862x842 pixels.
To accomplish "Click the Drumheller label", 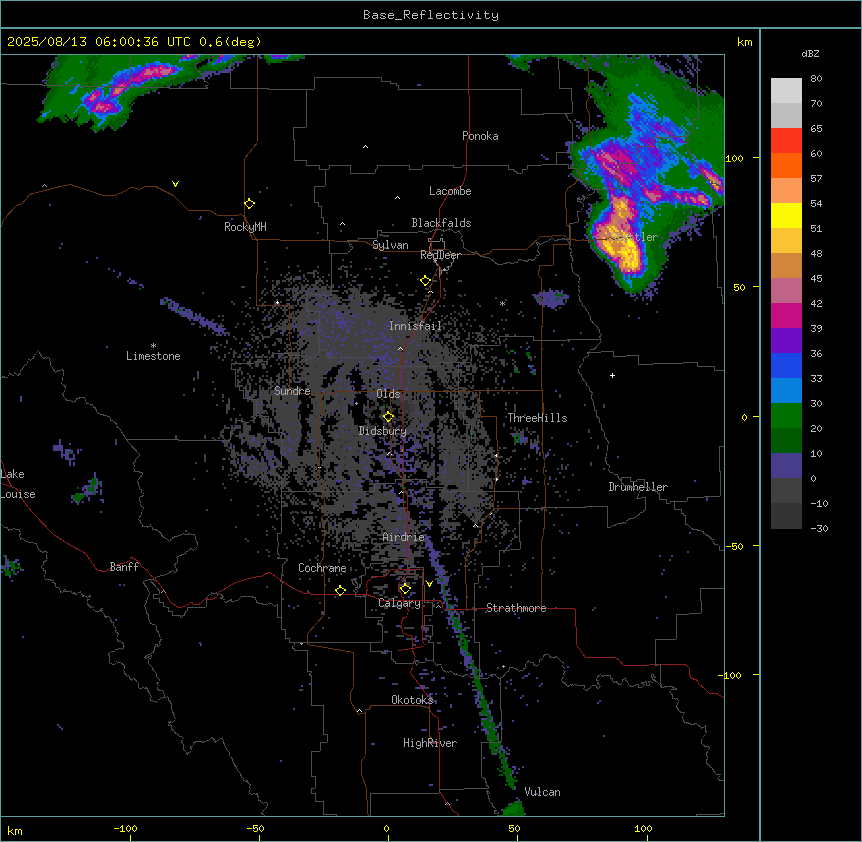I will (x=638, y=487).
